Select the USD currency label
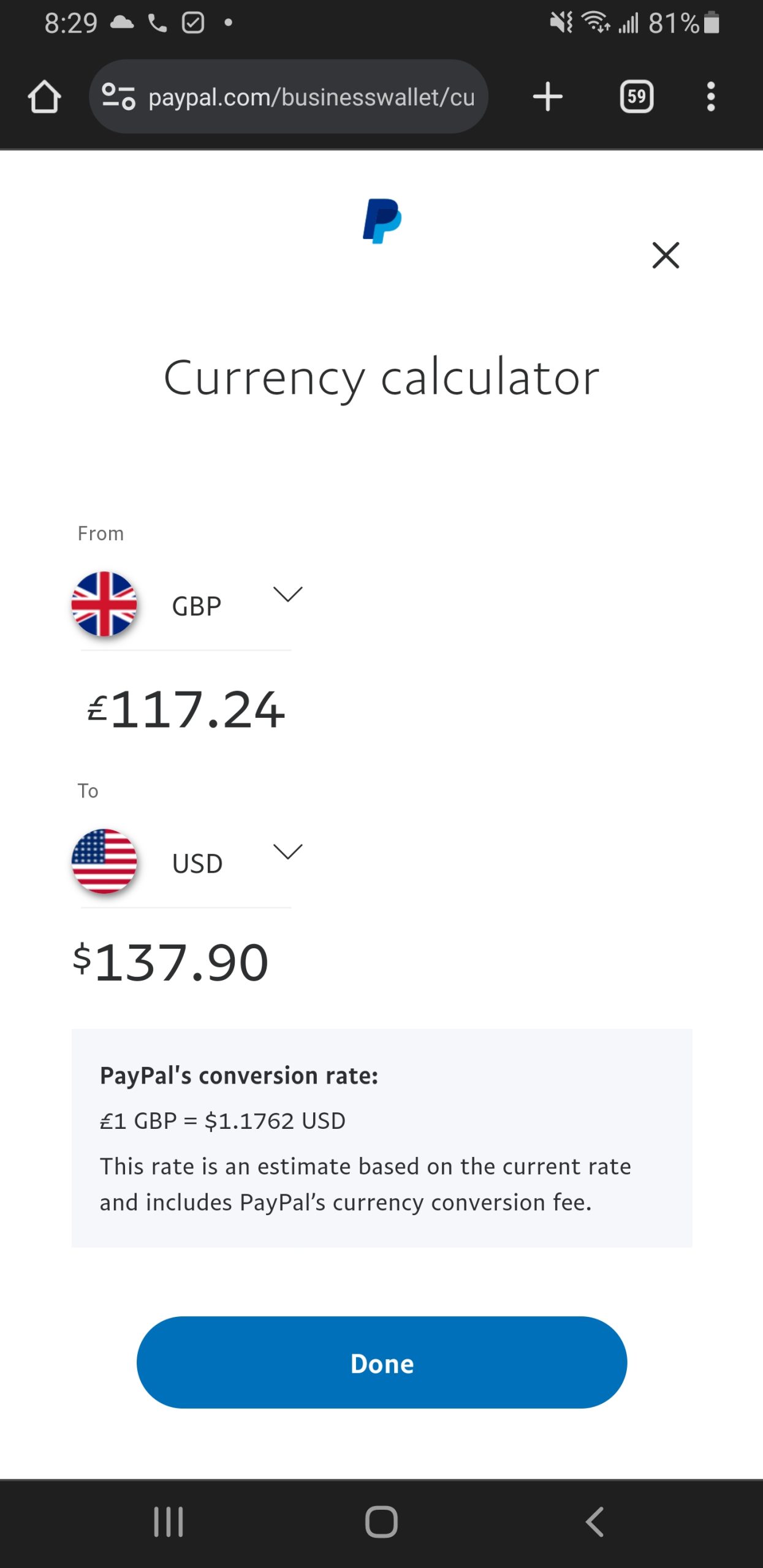The width and height of the screenshot is (763, 1568). point(197,864)
